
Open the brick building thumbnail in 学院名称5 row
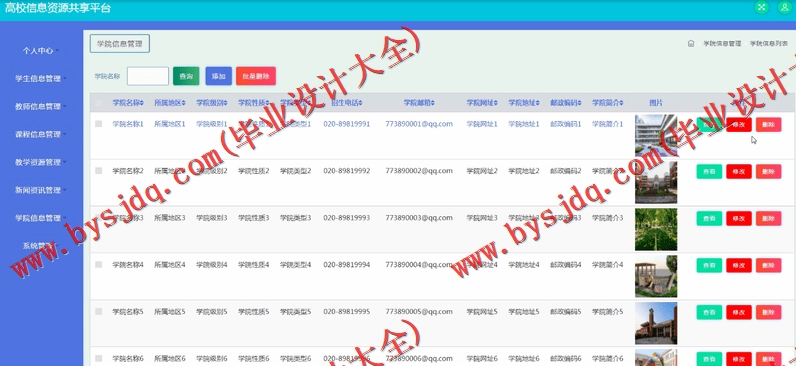click(x=656, y=323)
